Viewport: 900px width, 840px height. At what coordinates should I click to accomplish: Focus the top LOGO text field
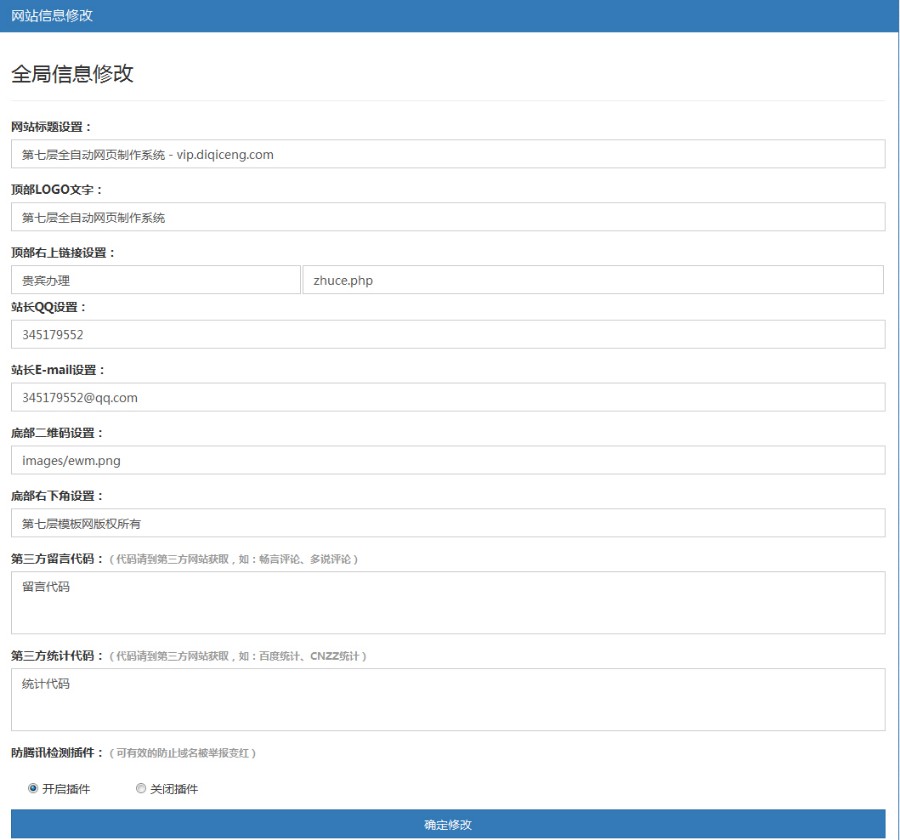[448, 217]
